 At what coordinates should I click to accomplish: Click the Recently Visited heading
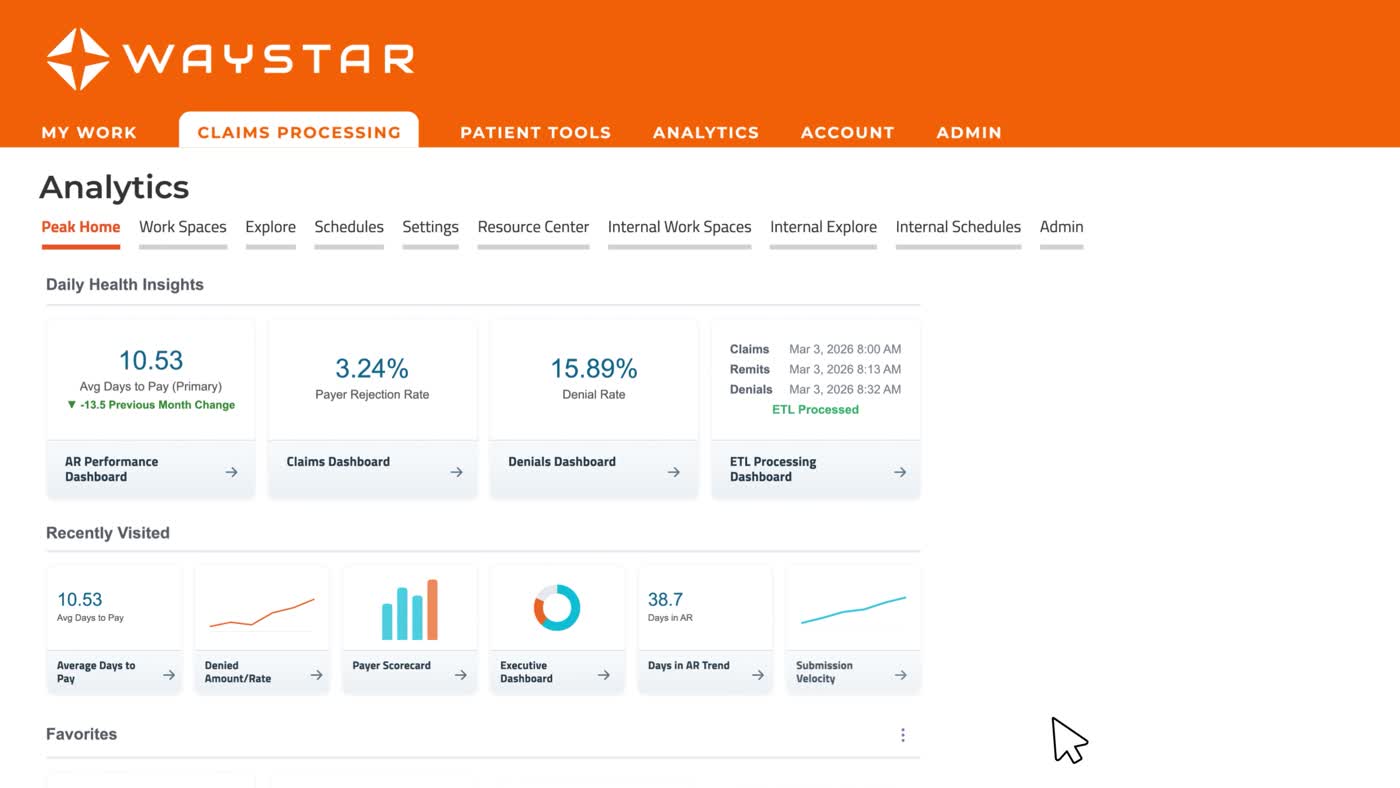(108, 533)
